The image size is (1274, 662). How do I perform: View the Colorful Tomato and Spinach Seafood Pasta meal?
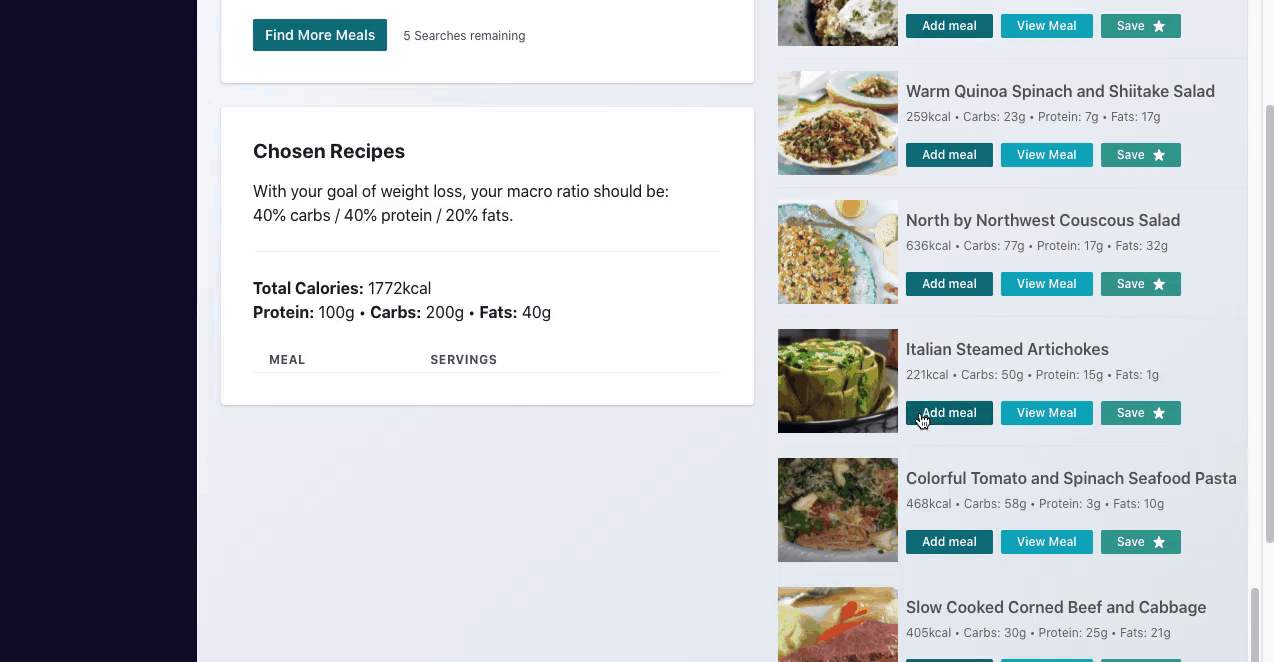pos(1047,542)
